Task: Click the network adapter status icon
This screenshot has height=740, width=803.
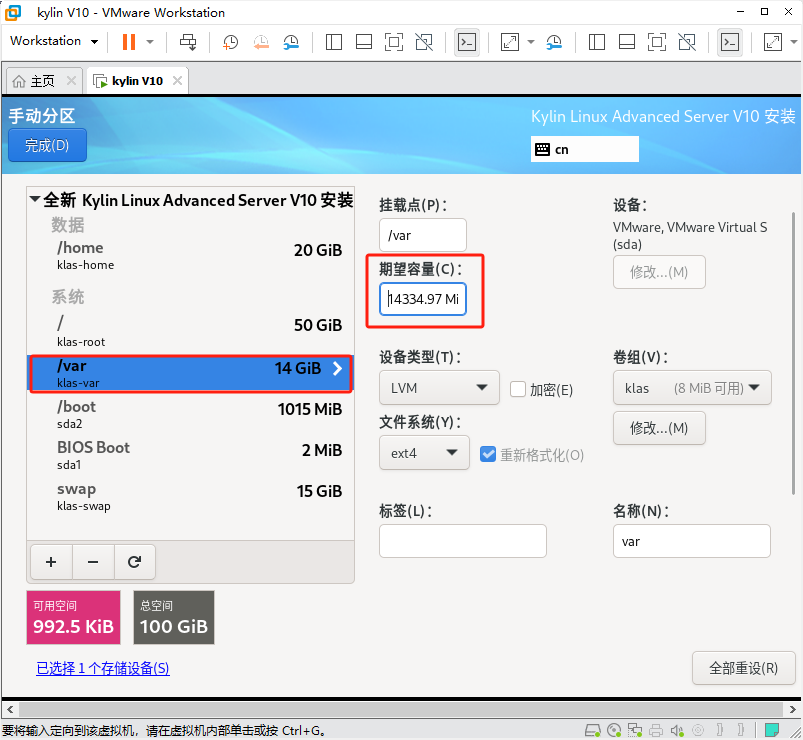Action: pos(635,730)
